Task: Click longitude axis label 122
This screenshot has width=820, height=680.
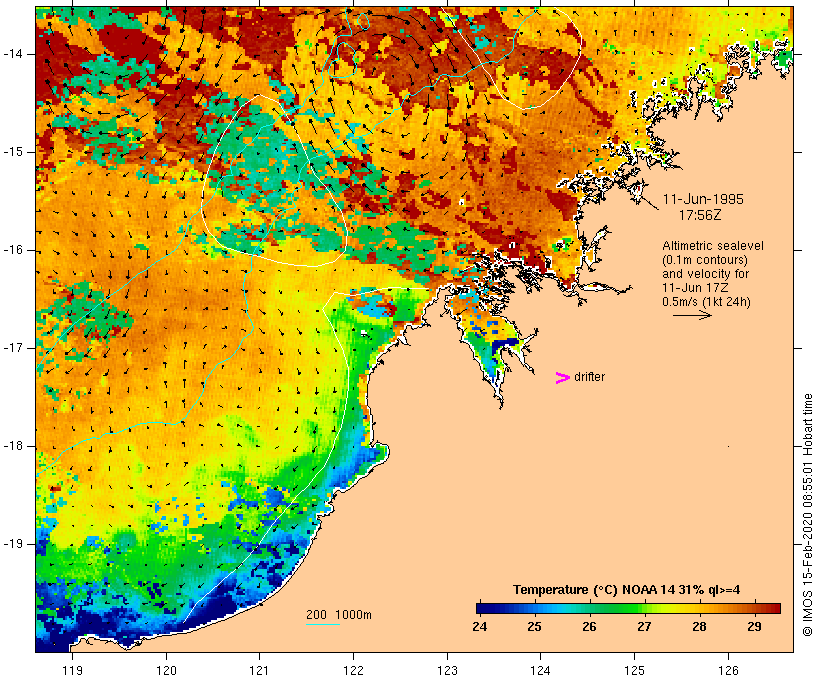Action: click(353, 670)
